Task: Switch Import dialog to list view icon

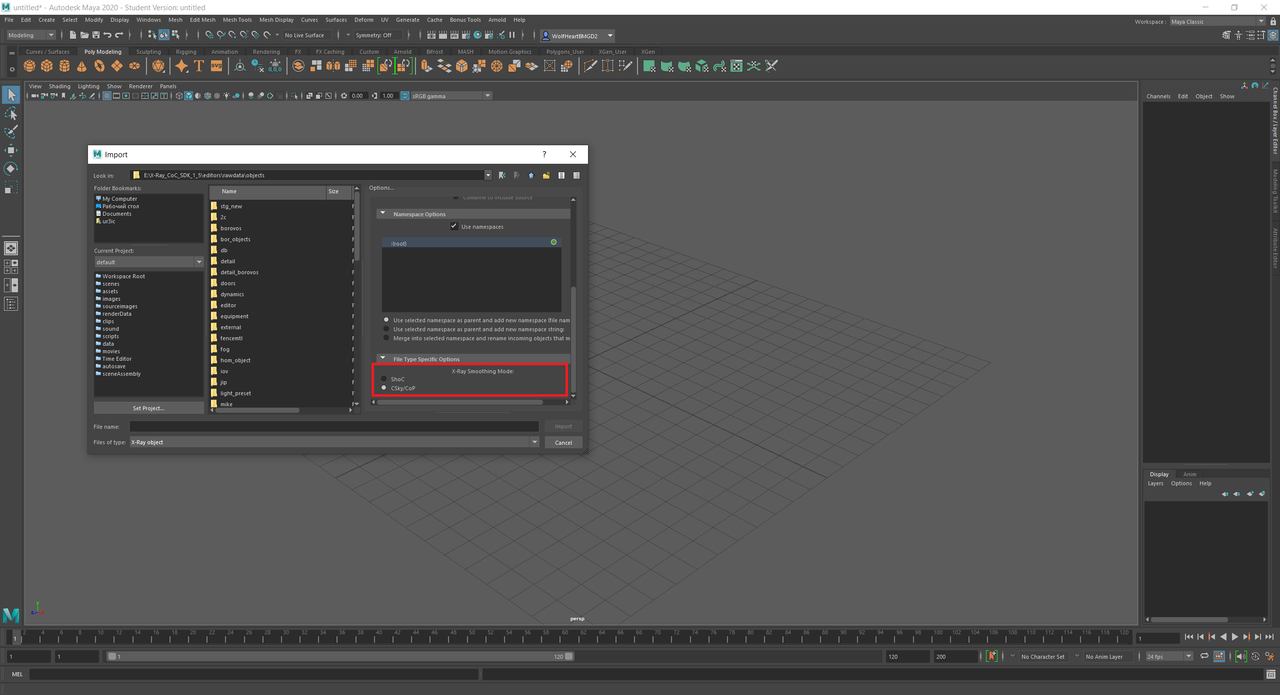Action: click(561, 175)
